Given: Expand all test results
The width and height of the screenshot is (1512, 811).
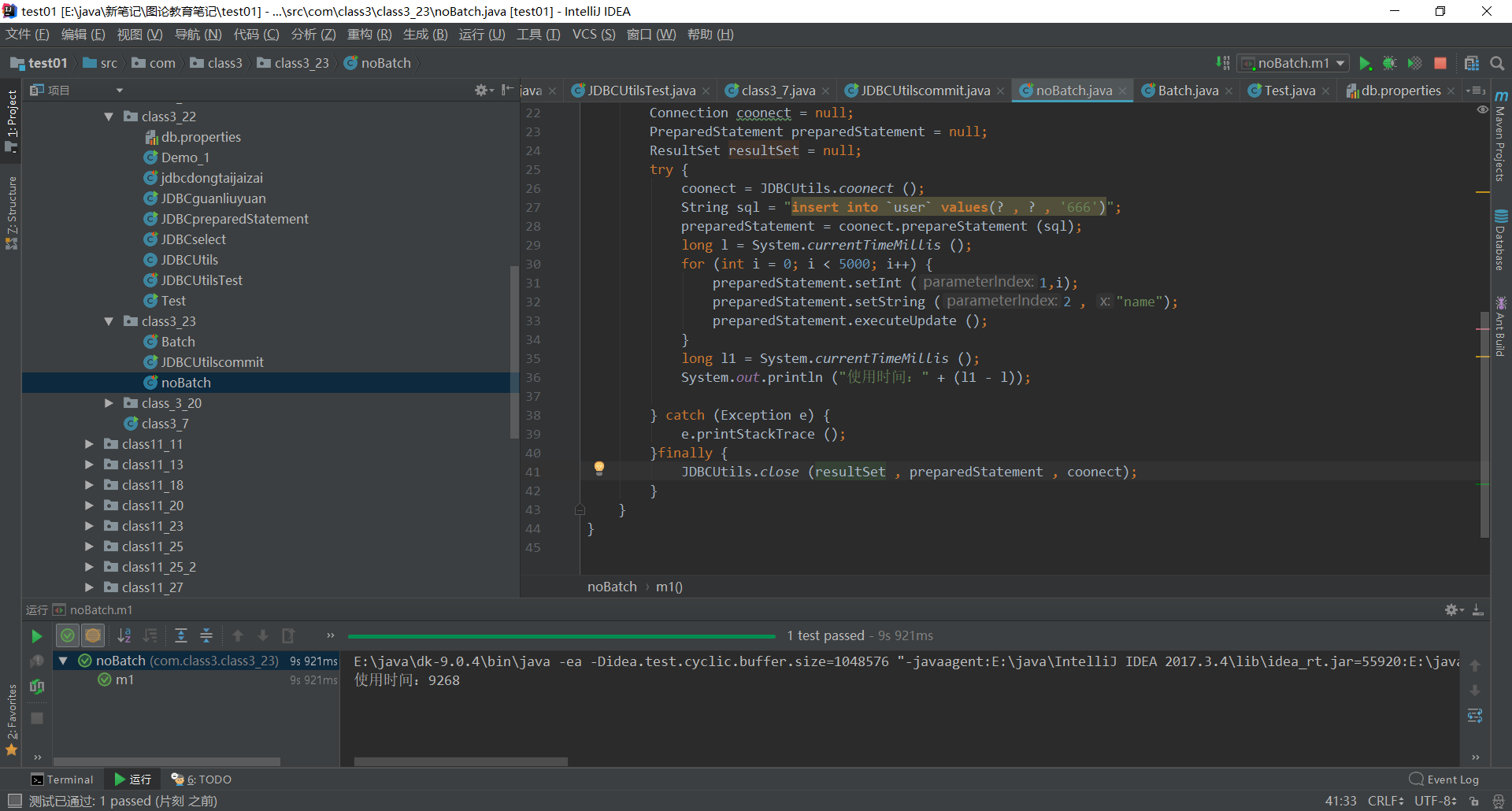Looking at the screenshot, I should tap(181, 635).
